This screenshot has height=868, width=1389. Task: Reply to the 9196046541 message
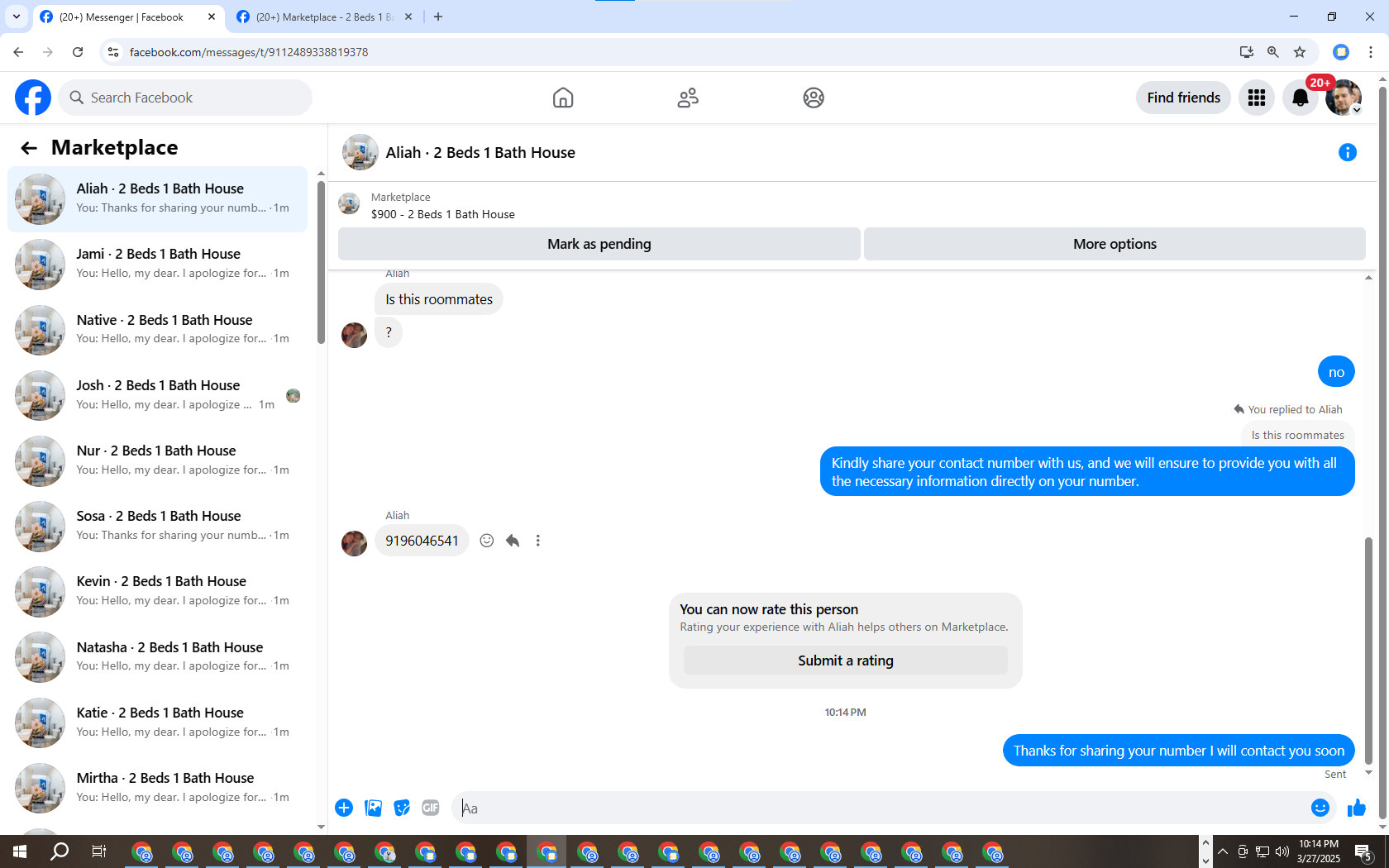point(513,541)
